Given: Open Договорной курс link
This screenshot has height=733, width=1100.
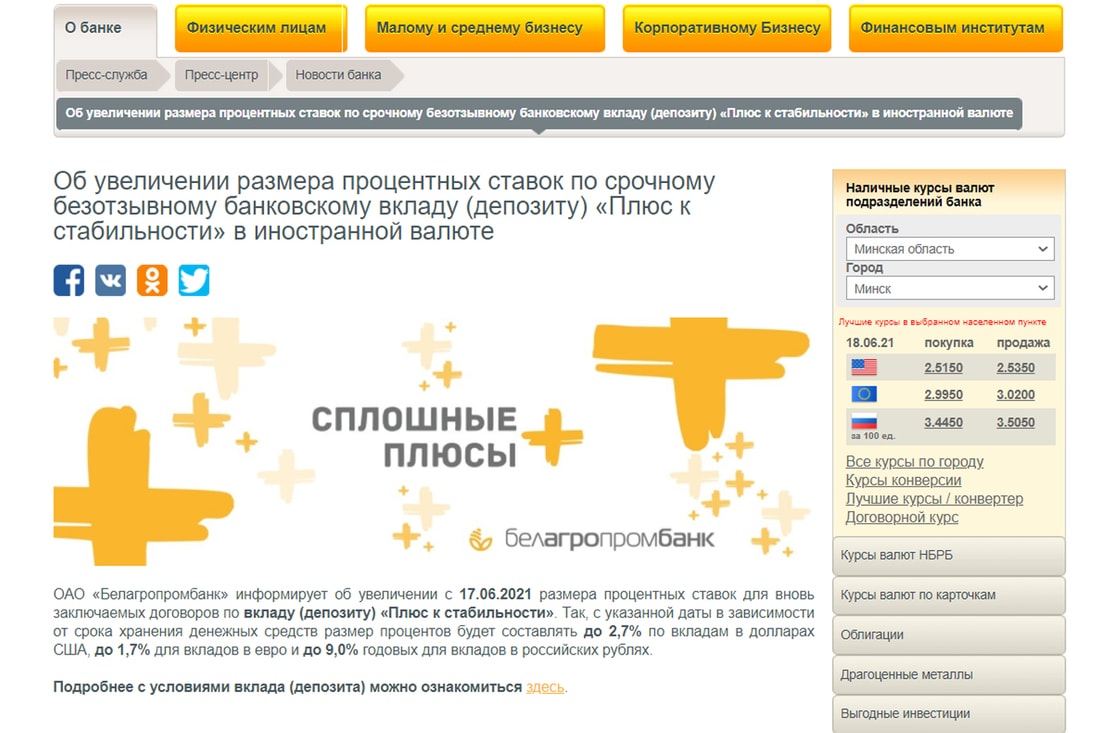Looking at the screenshot, I should point(901,517).
